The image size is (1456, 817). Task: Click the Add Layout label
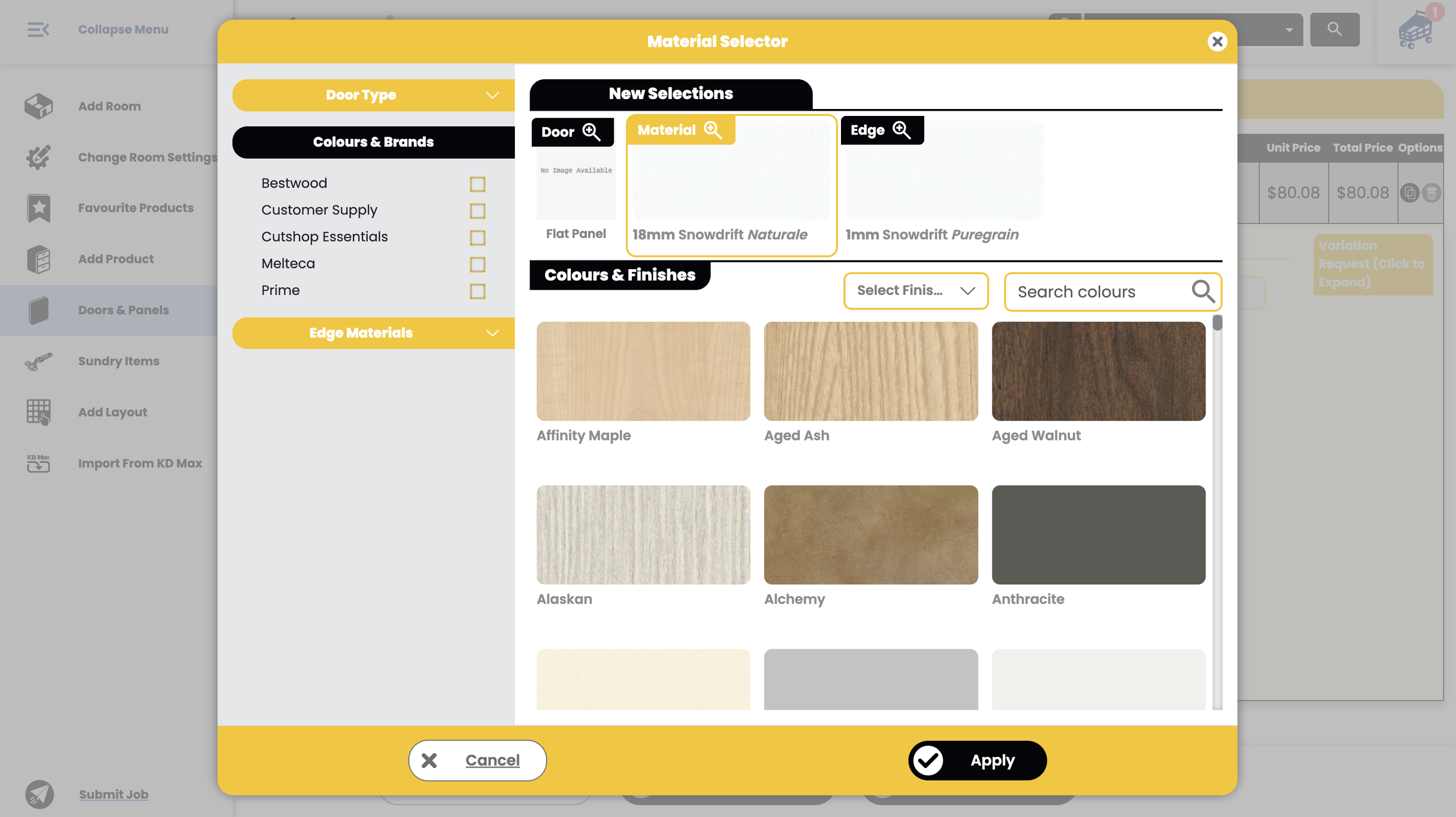[x=112, y=412]
